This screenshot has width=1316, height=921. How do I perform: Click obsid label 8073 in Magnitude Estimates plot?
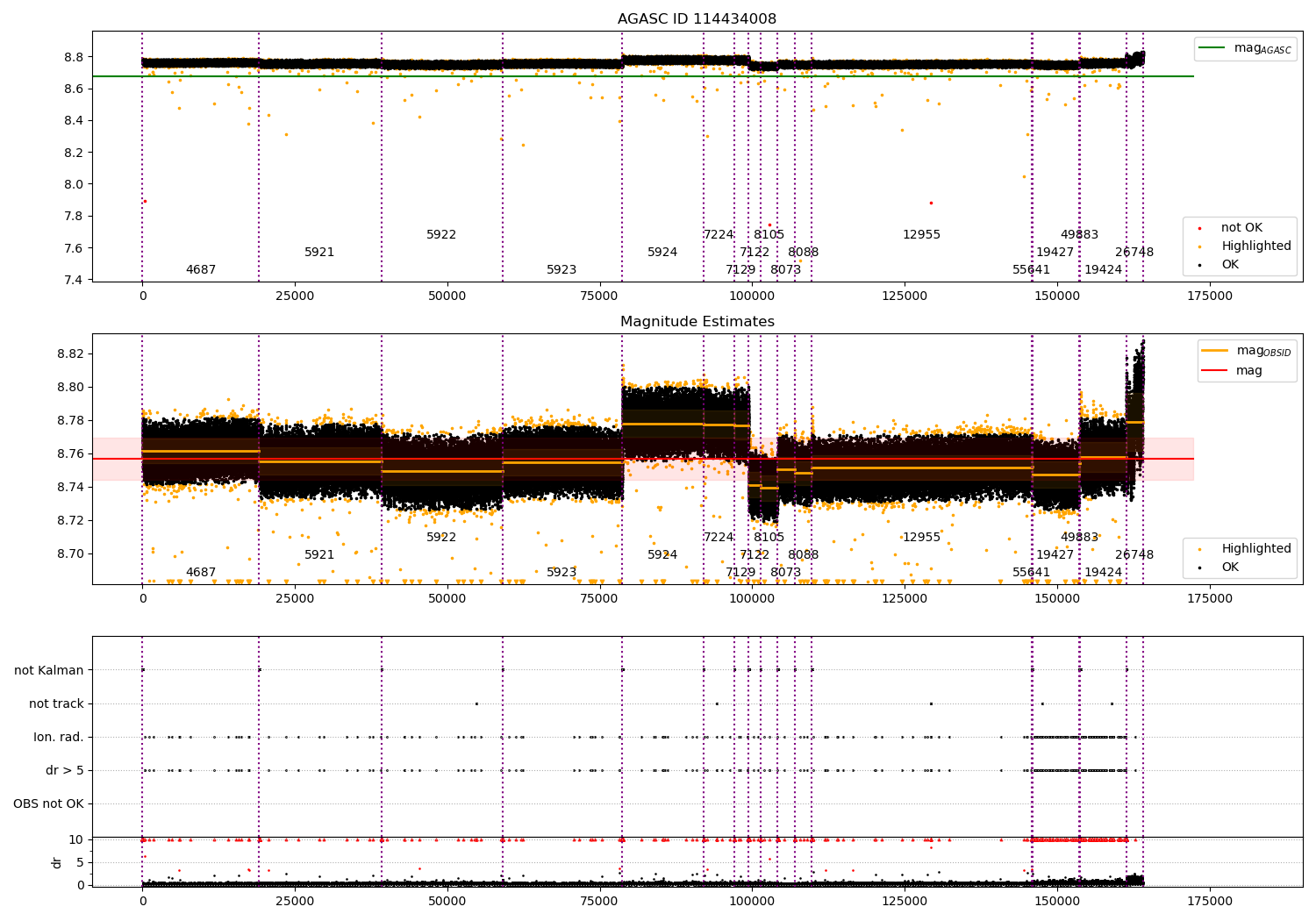point(785,573)
